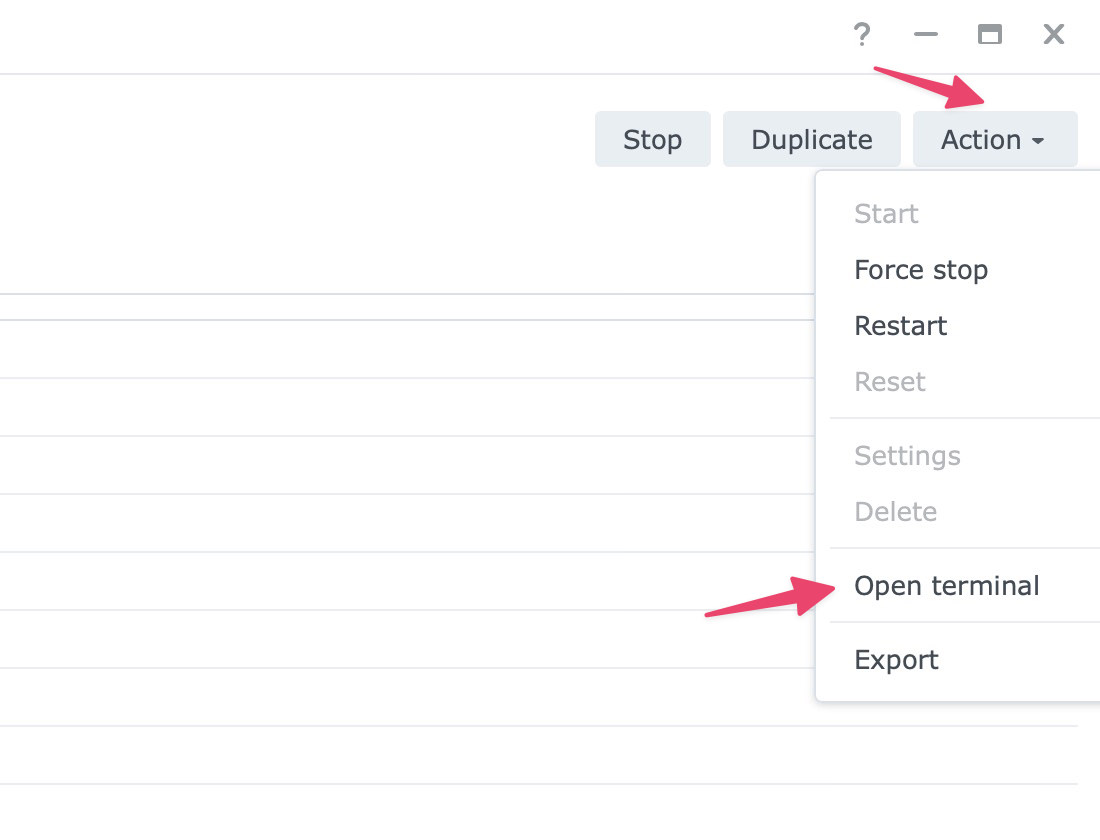Minimize the window using the dash icon
The image size is (1100, 840).
(926, 35)
